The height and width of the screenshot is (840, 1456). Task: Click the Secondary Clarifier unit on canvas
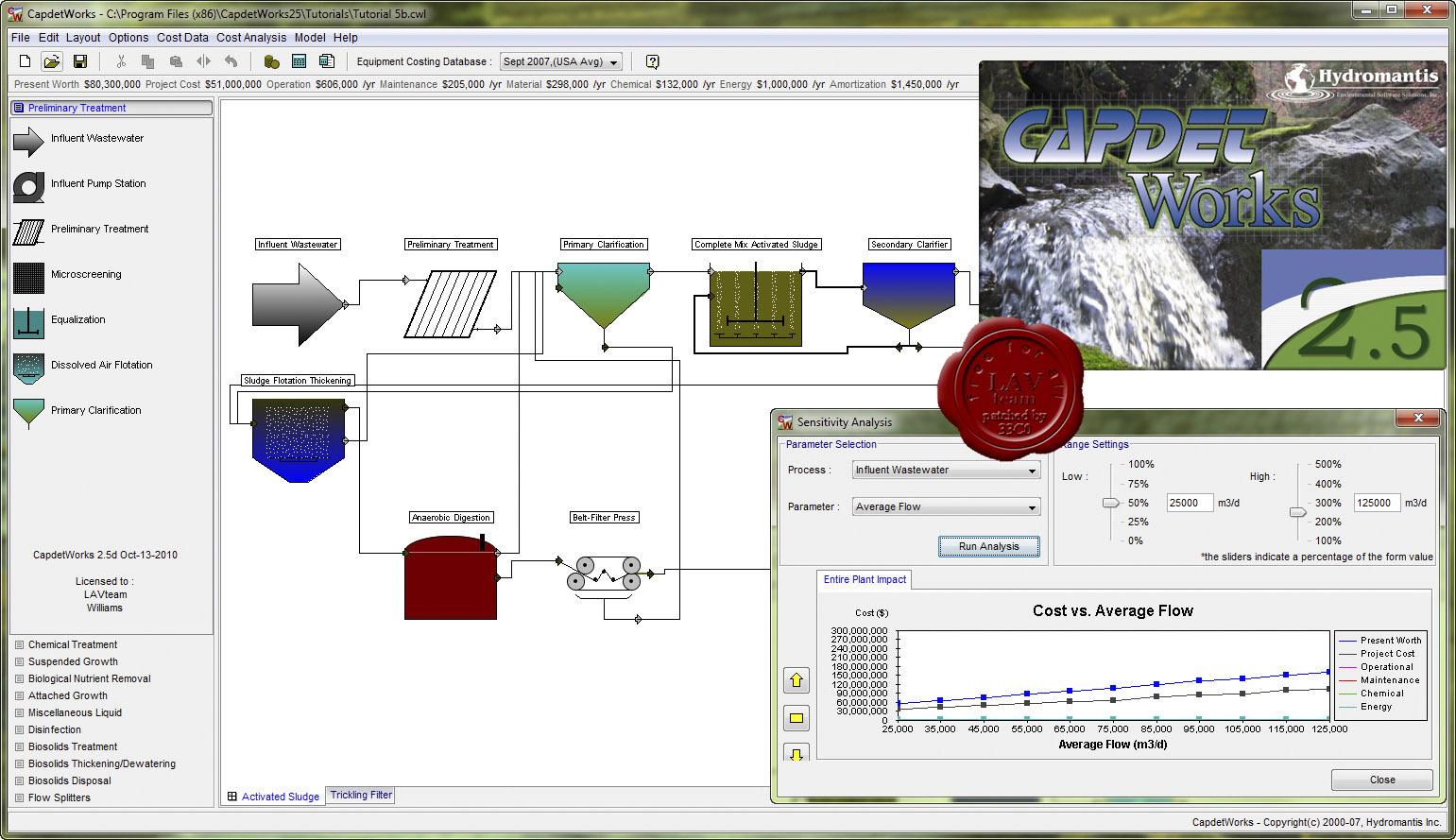909,295
